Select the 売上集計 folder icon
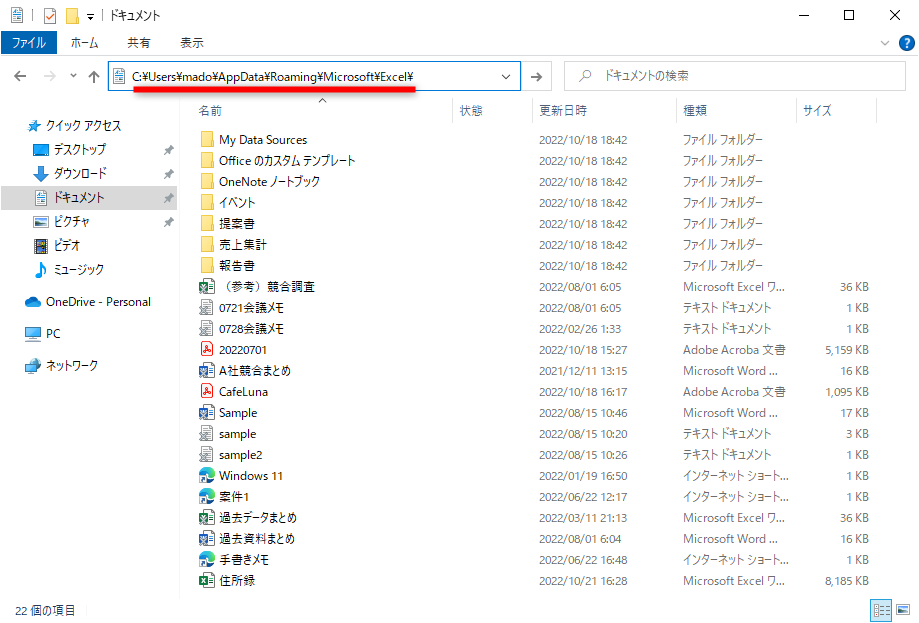This screenshot has height=623, width=919. coord(206,244)
